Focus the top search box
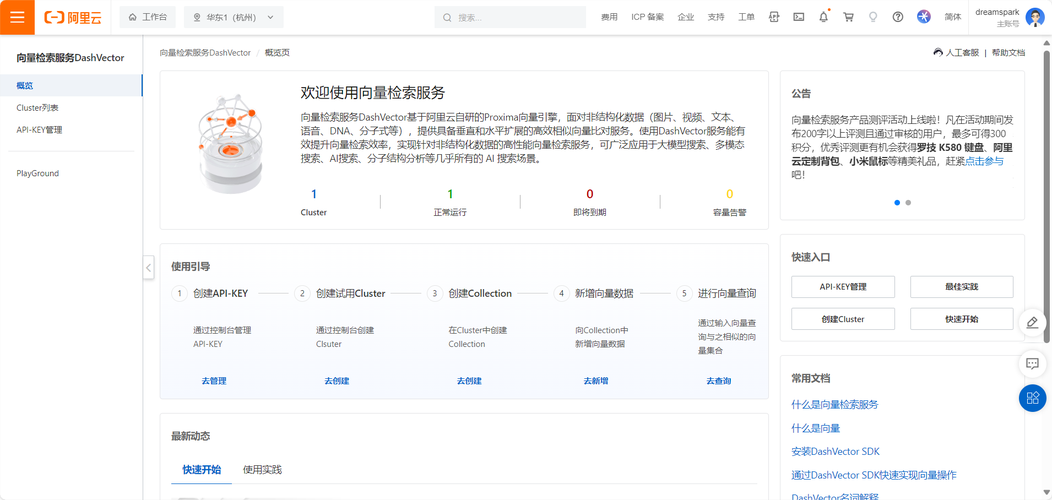 click(x=510, y=17)
